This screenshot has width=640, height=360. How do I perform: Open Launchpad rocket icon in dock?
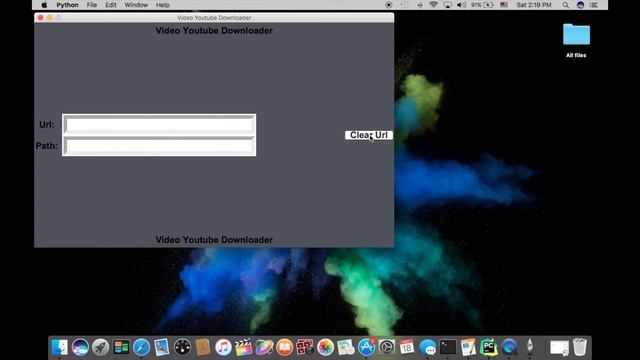pyautogui.click(x=100, y=347)
